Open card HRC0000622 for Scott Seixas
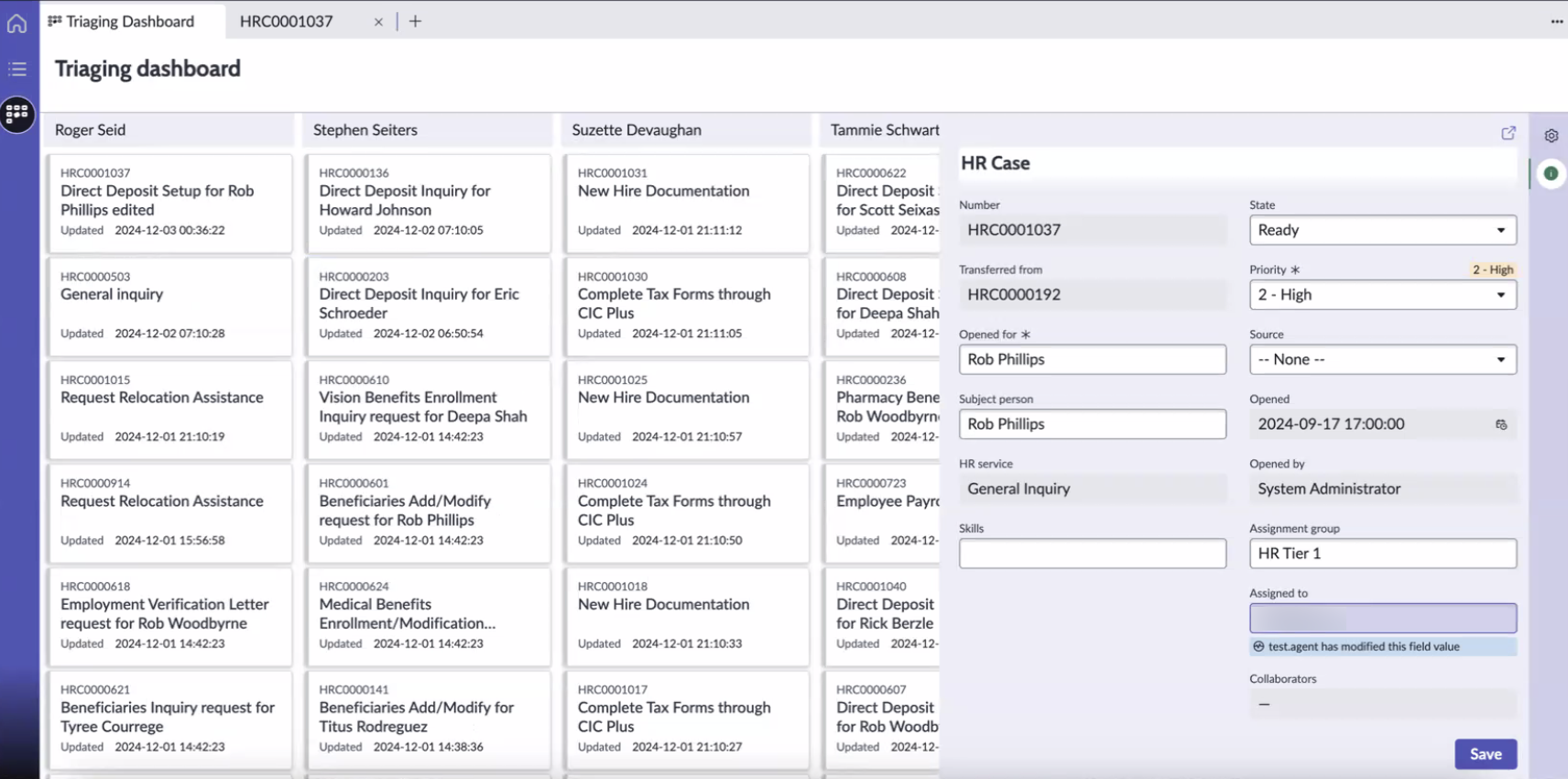This screenshot has height=779, width=1568. tap(882, 203)
